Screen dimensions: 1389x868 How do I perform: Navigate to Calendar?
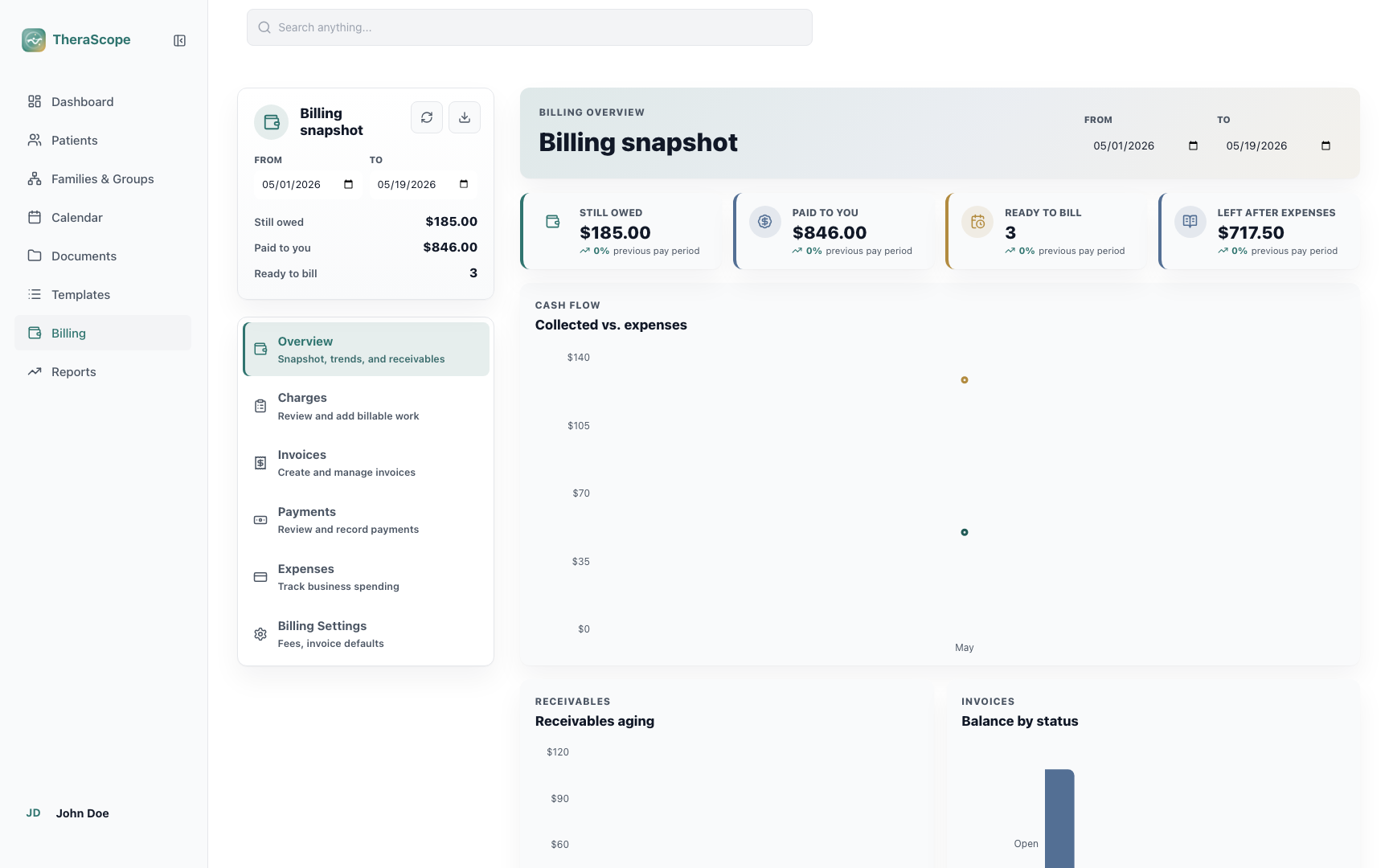(x=103, y=217)
